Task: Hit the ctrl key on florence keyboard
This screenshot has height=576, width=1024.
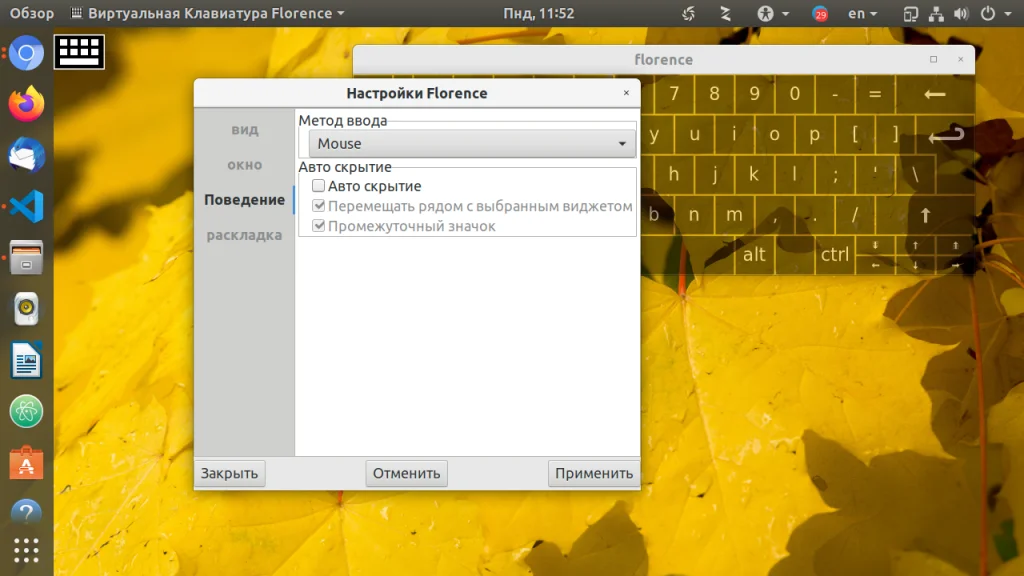Action: tap(835, 254)
